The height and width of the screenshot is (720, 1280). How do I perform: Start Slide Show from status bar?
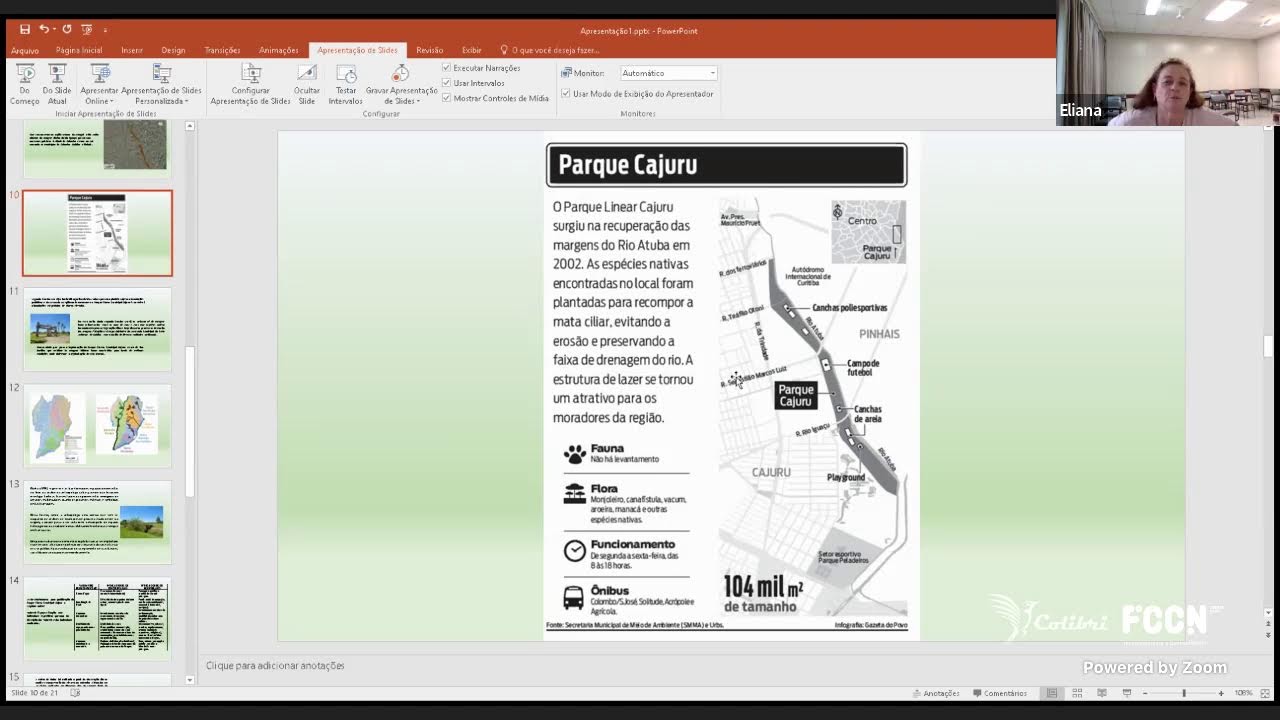(1127, 693)
